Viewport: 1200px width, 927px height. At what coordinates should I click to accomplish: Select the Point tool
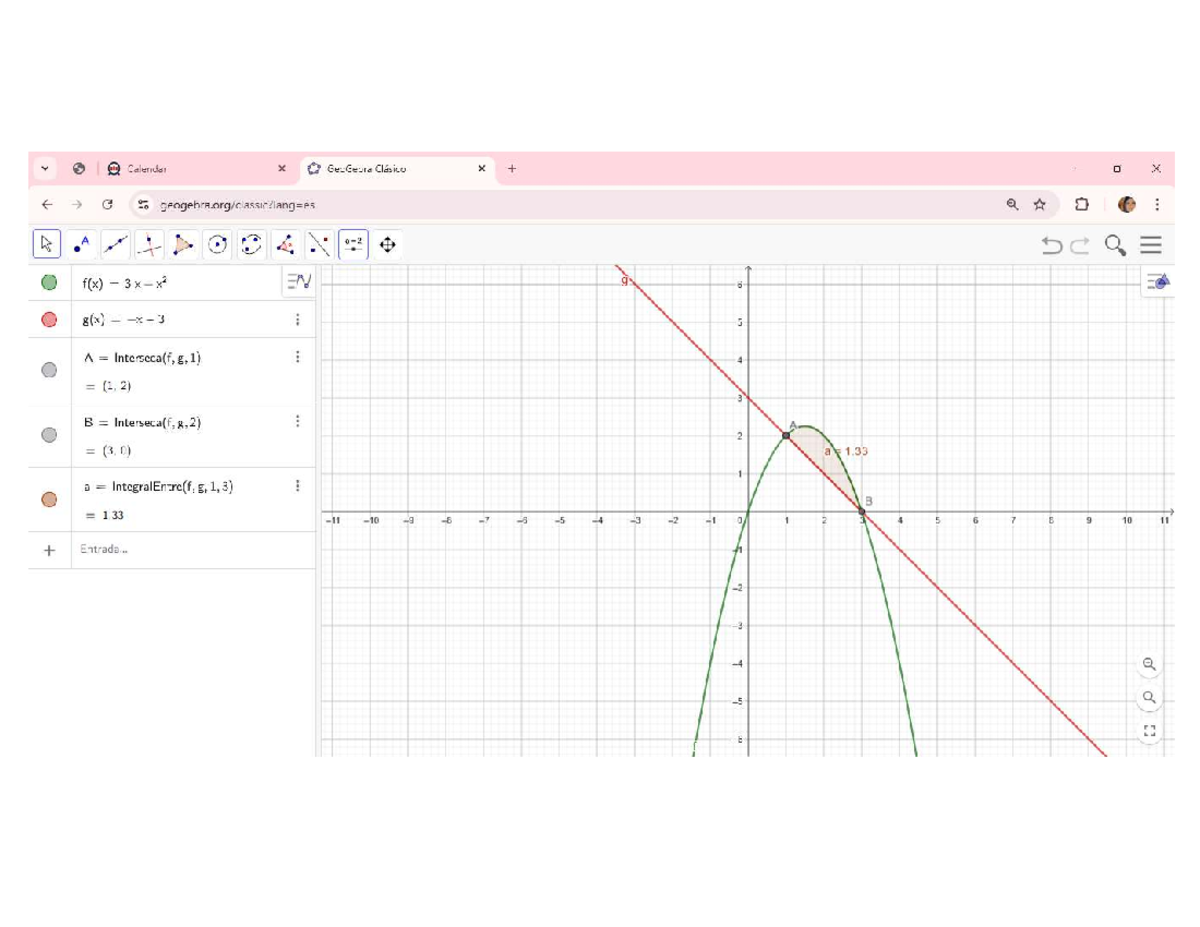point(79,244)
